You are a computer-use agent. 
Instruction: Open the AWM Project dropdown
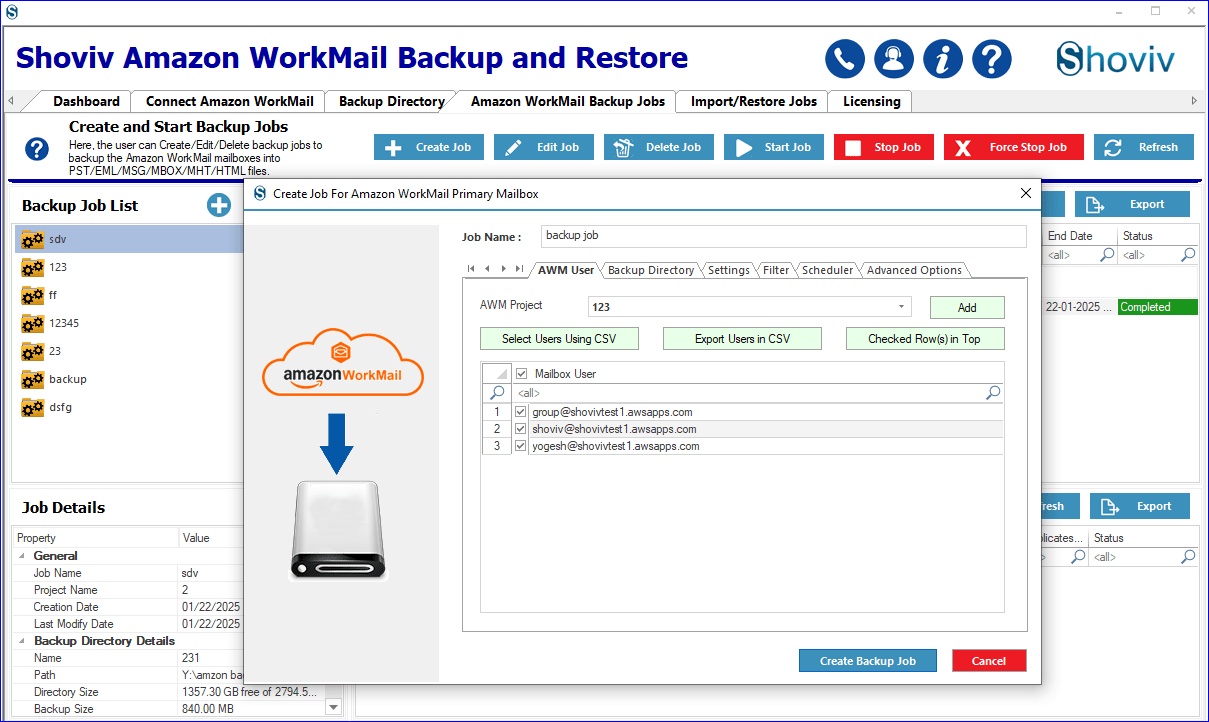(x=901, y=307)
